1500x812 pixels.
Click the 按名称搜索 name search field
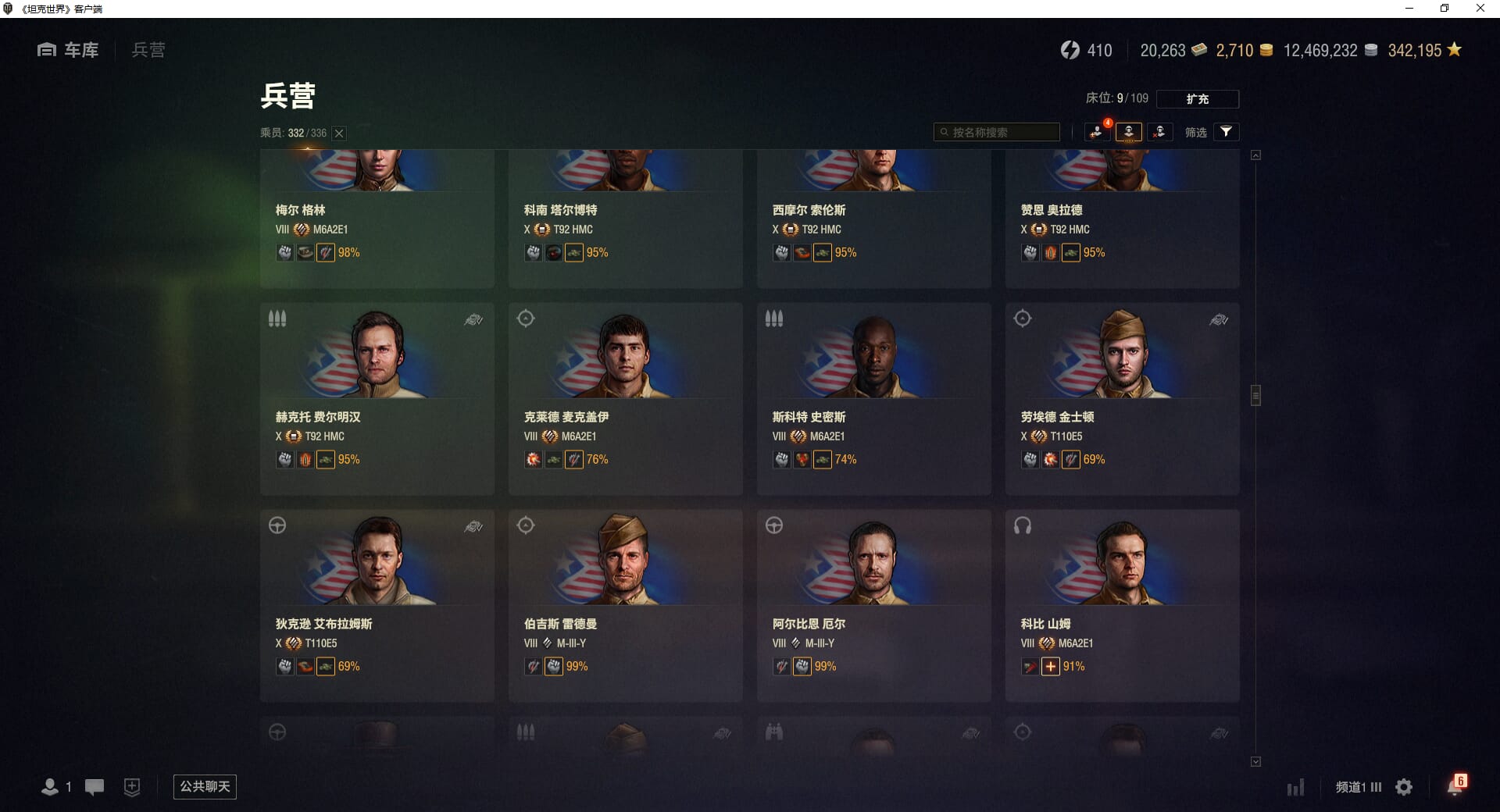click(997, 132)
